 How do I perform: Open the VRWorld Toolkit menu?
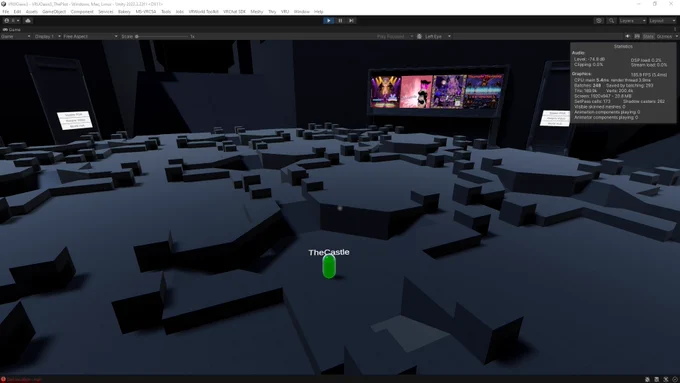[x=203, y=12]
